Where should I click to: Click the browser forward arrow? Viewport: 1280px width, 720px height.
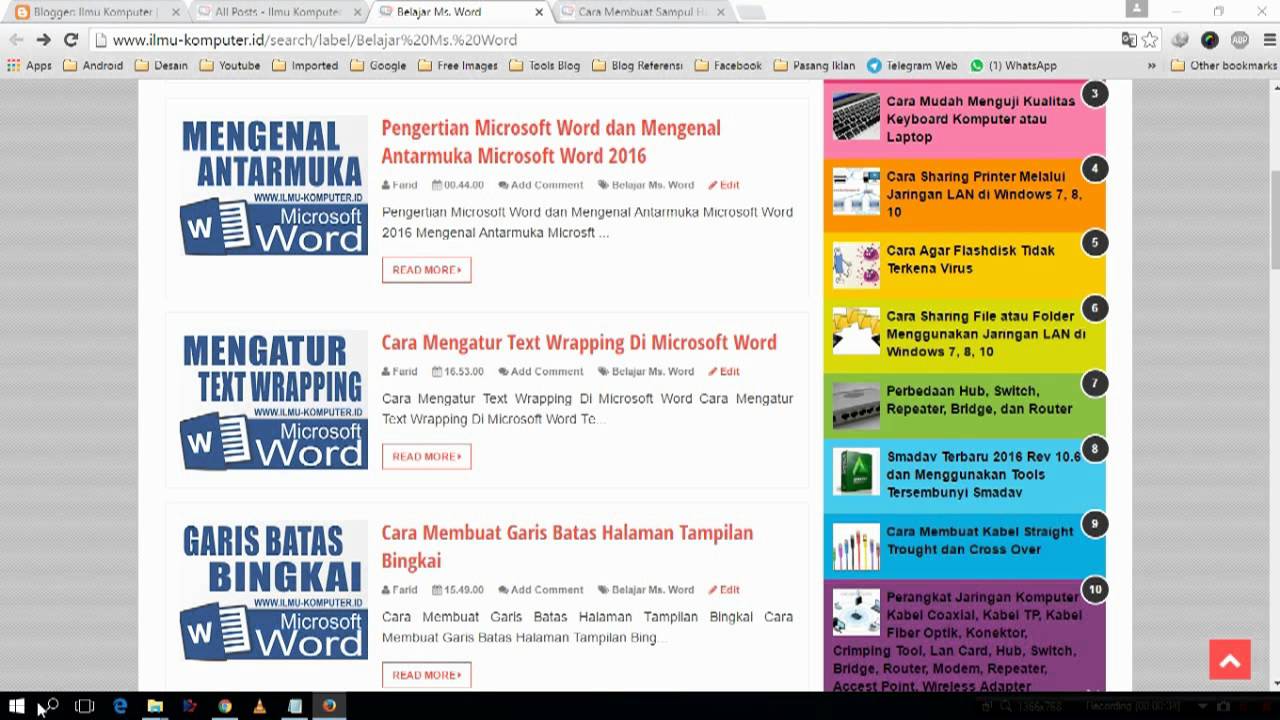(x=43, y=40)
